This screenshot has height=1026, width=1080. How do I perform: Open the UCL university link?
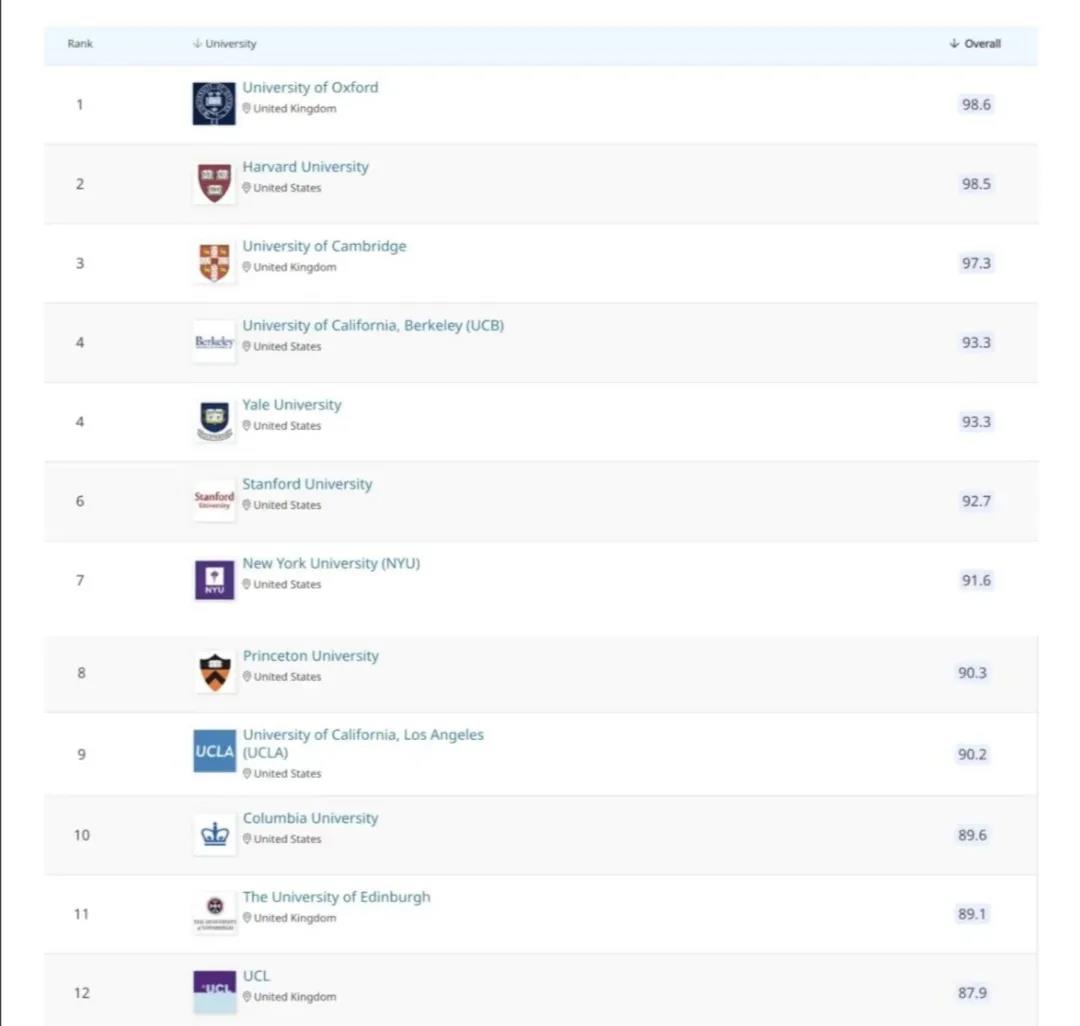[256, 976]
